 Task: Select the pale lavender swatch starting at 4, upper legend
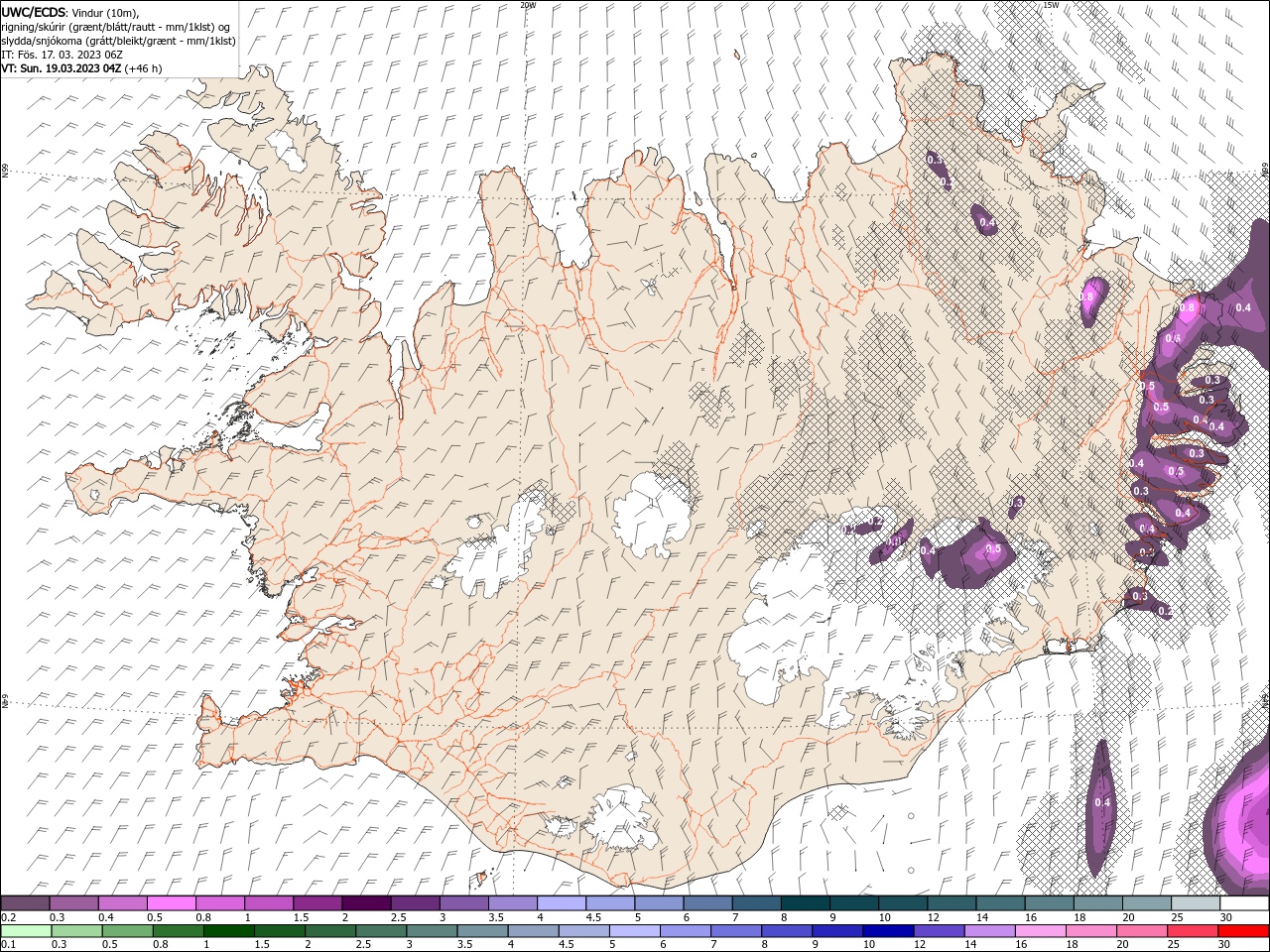point(561,903)
